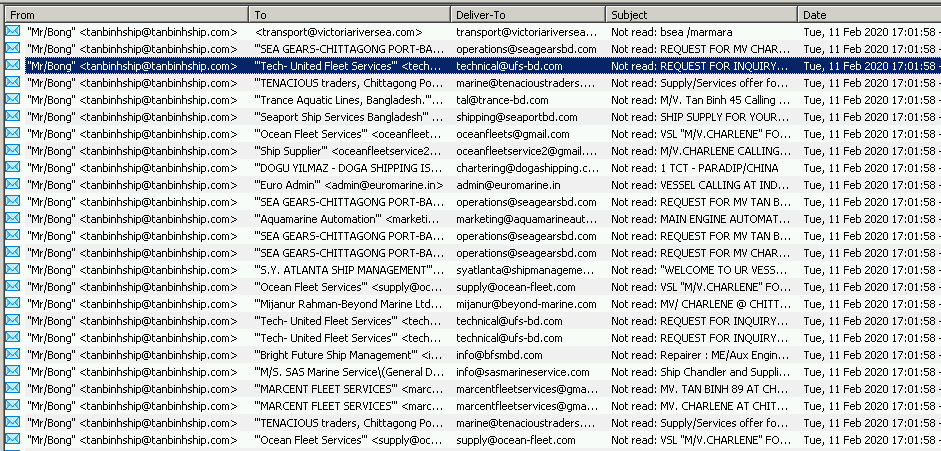Screen dimensions: 941x451
Task: Click the Date column header
Action: click(x=870, y=14)
